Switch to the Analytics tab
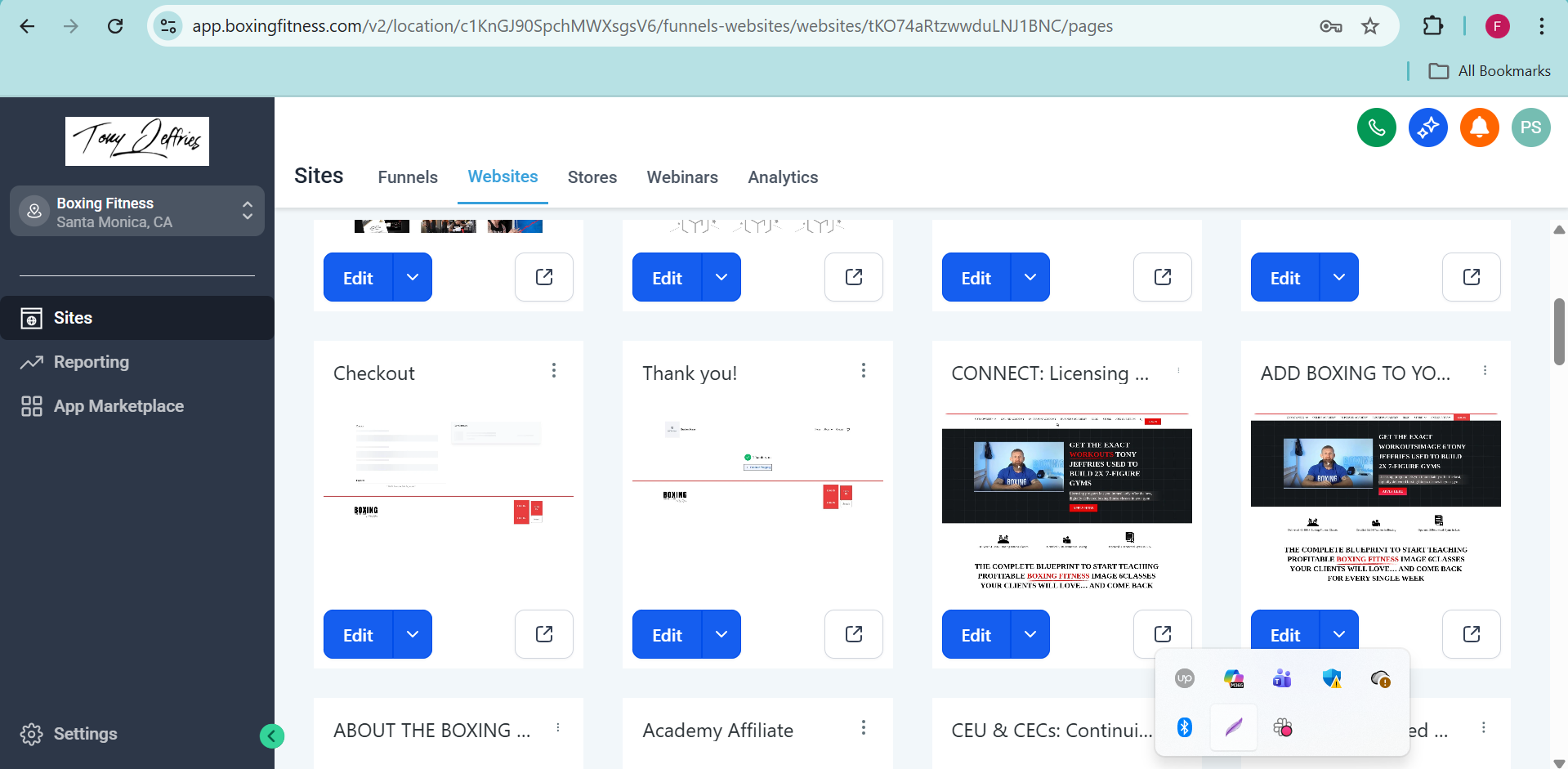 783,177
